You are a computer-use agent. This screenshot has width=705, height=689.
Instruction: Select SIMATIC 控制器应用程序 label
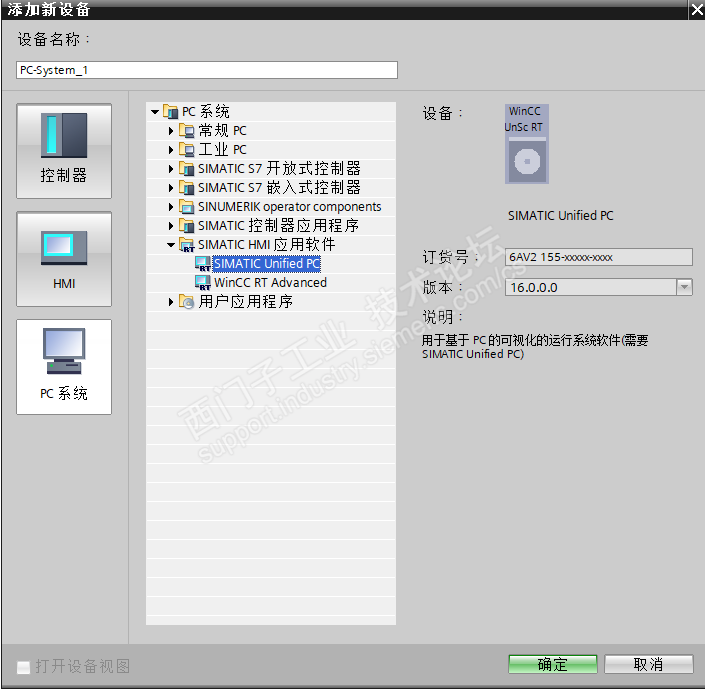point(278,225)
